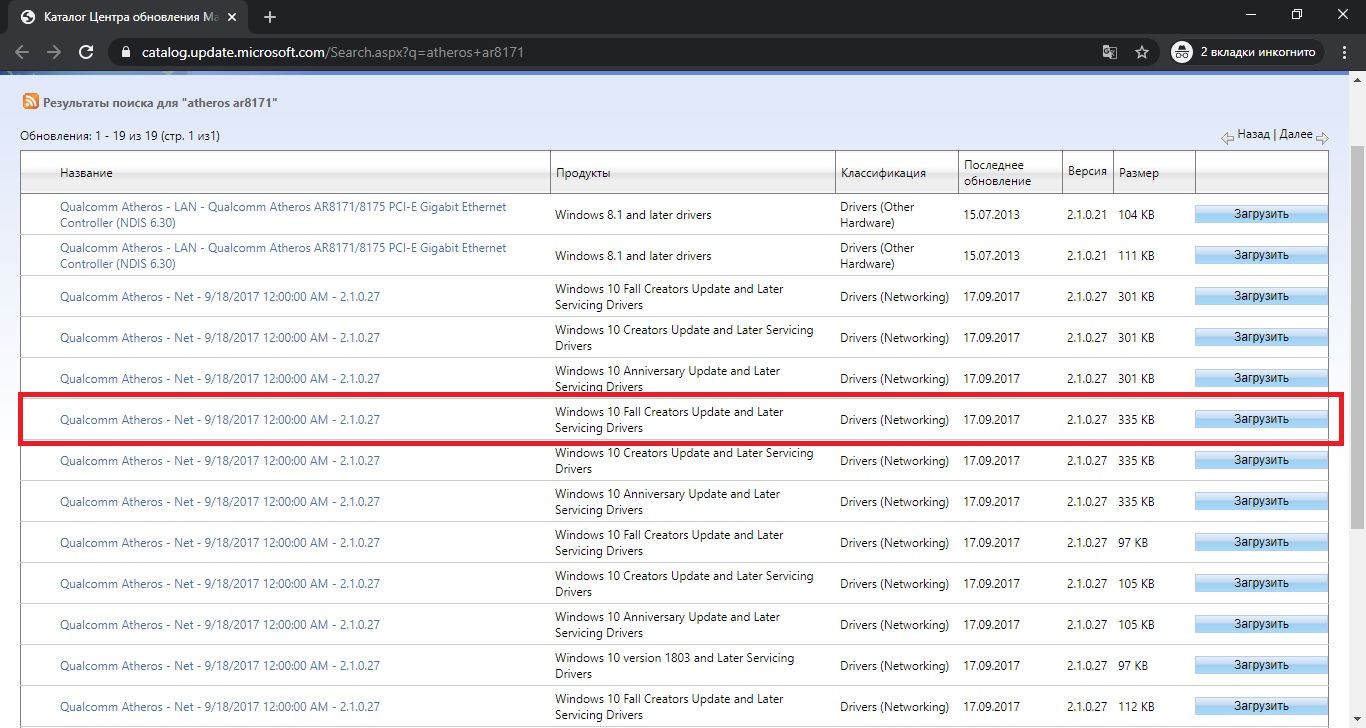
Task: Click the address bar URL
Action: [335, 52]
